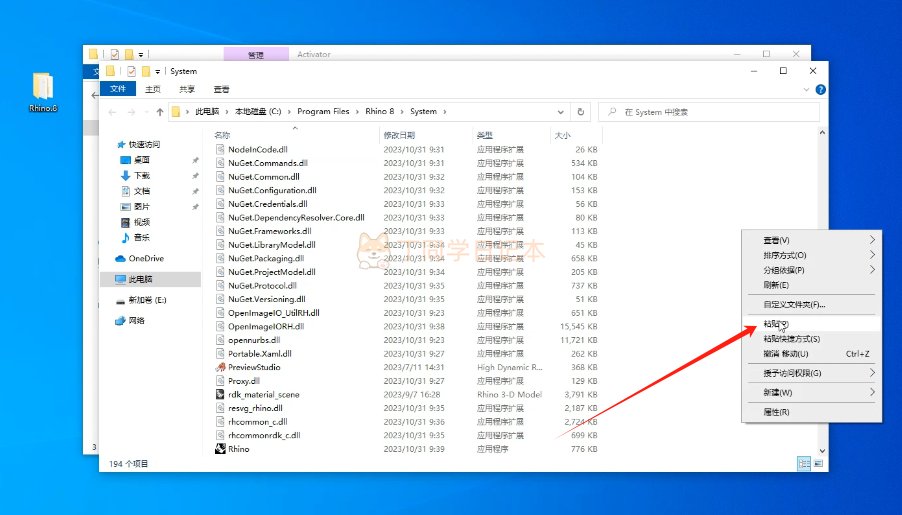Viewport: 902px width, 515px height.
Task: Select OneDrive in the navigation pane
Action: coord(145,258)
